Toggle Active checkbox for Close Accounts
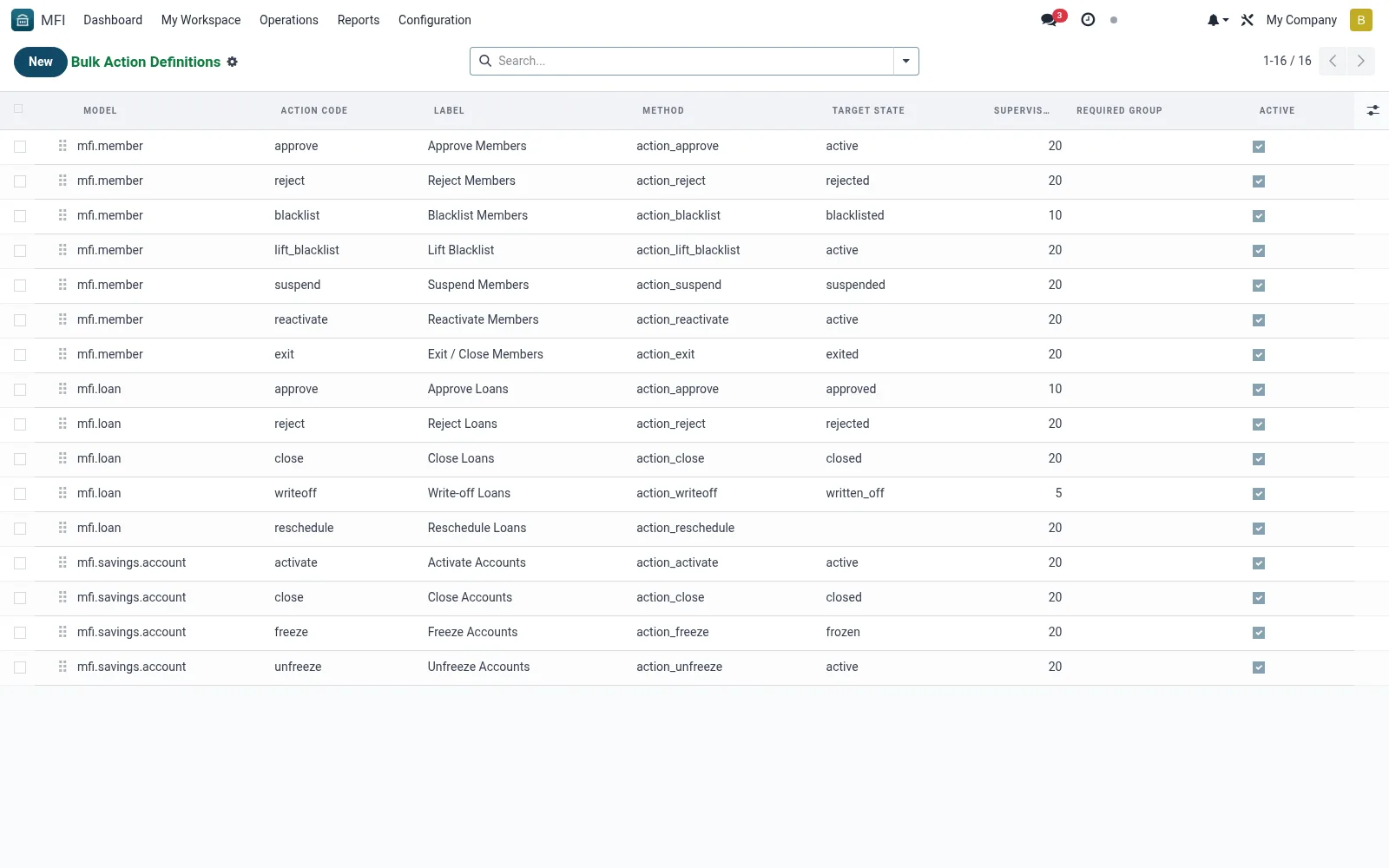Screen dimensions: 1389x868 pos(1259,598)
